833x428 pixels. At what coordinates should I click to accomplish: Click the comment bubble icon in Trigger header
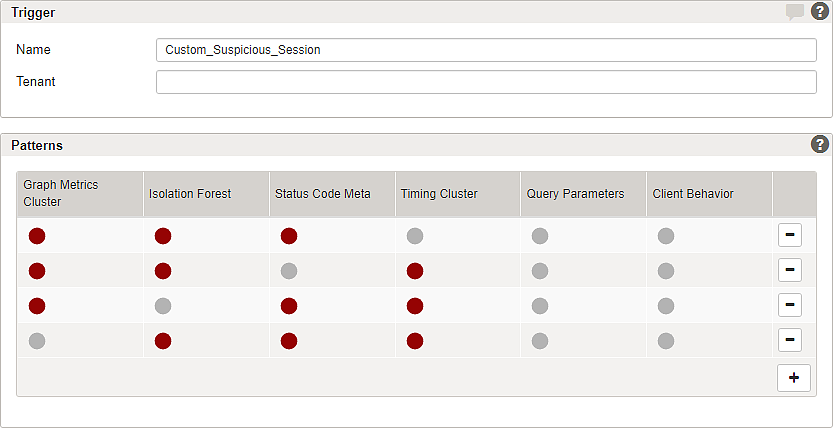click(x=795, y=12)
